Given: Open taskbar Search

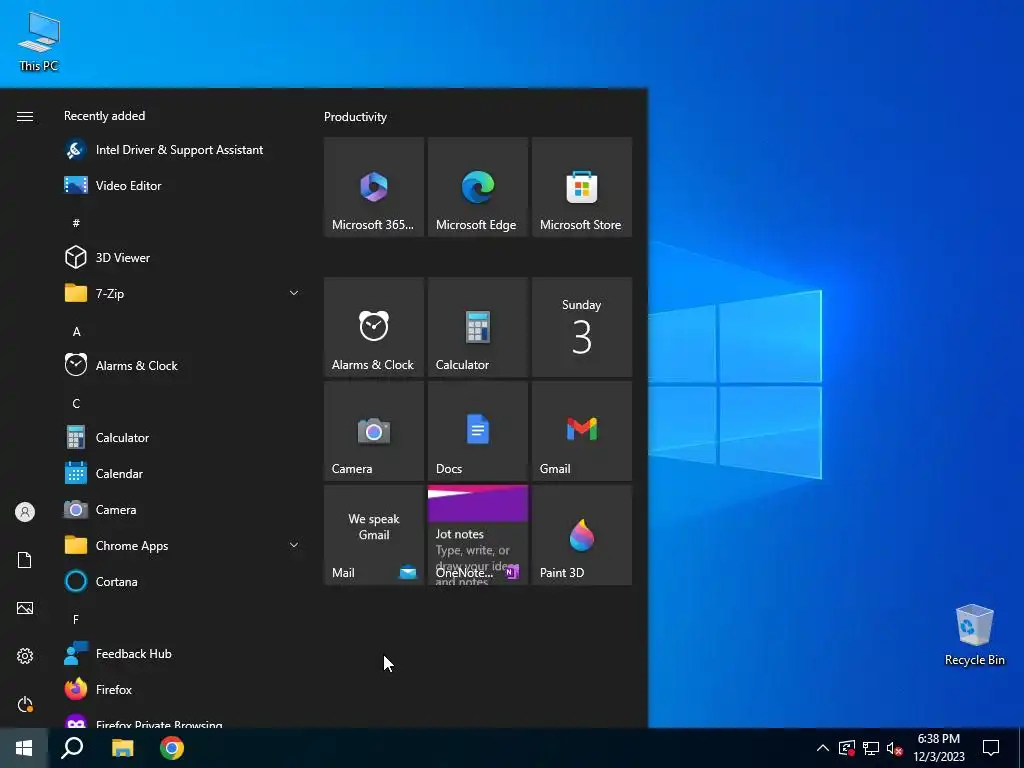Looking at the screenshot, I should (72, 748).
